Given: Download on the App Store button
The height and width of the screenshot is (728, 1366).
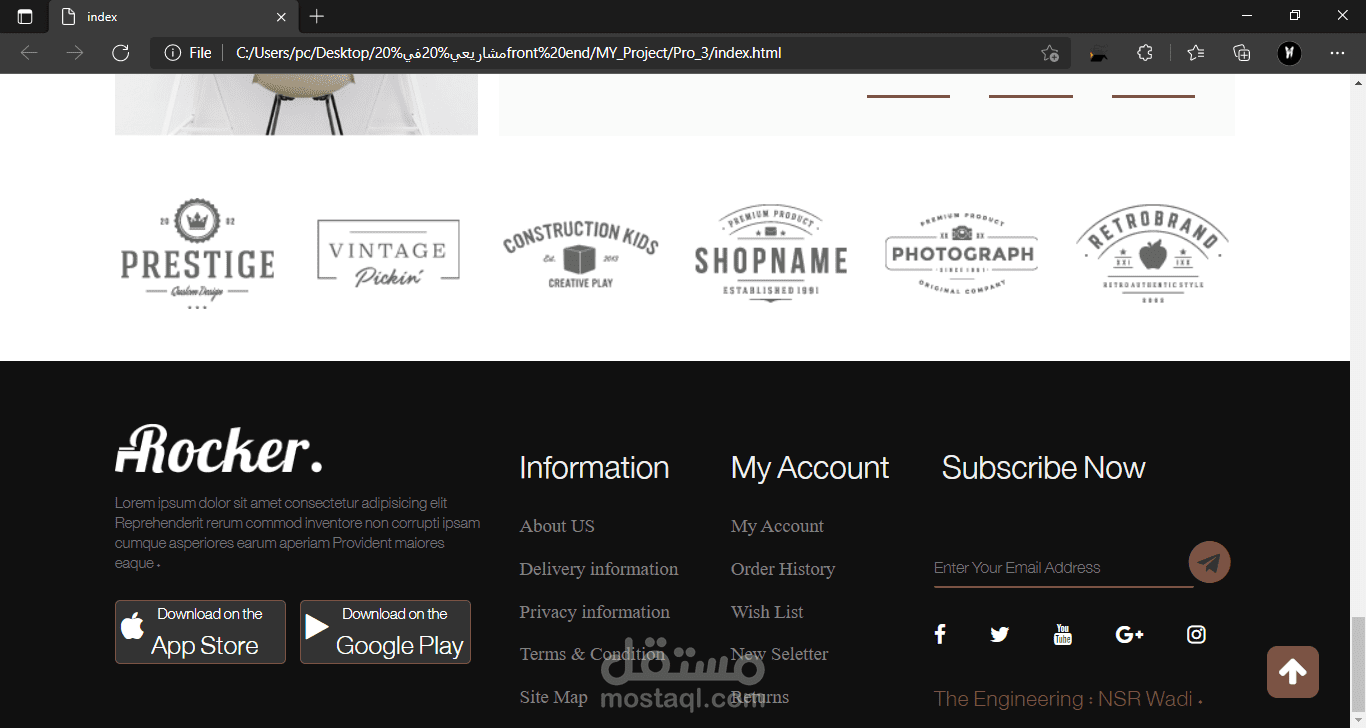Looking at the screenshot, I should point(200,632).
